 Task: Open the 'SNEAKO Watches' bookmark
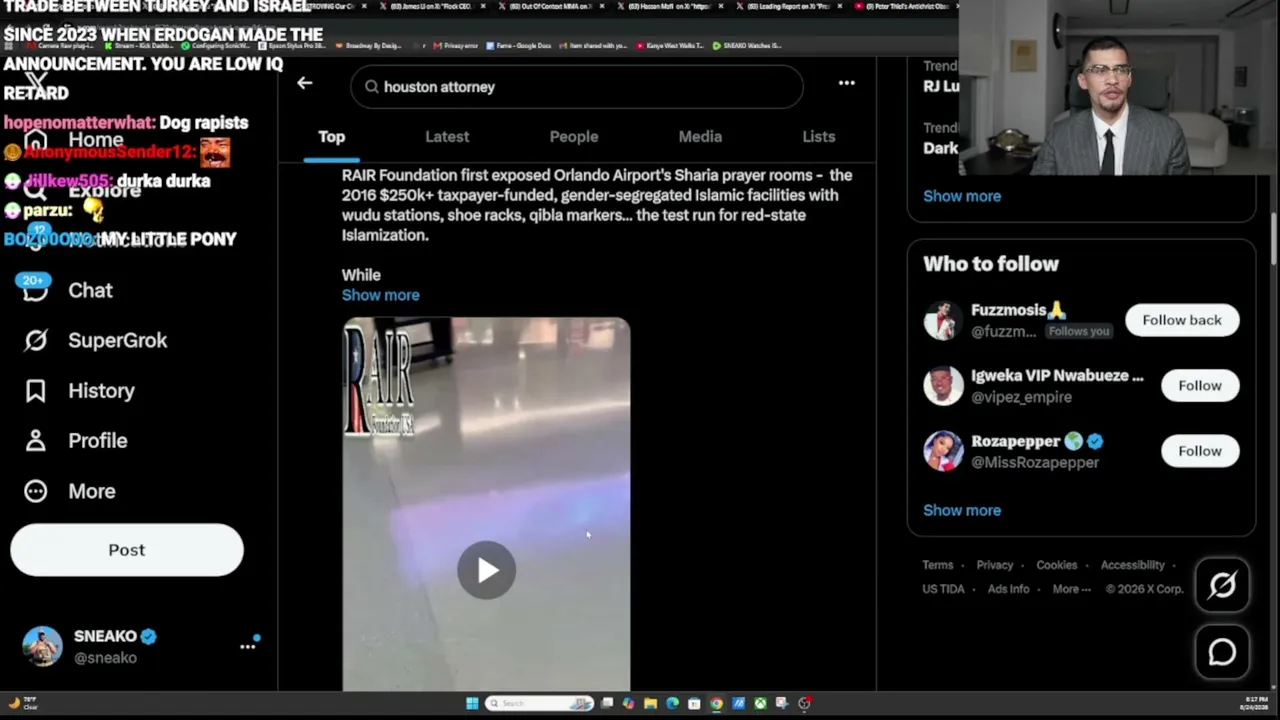pyautogui.click(x=747, y=45)
